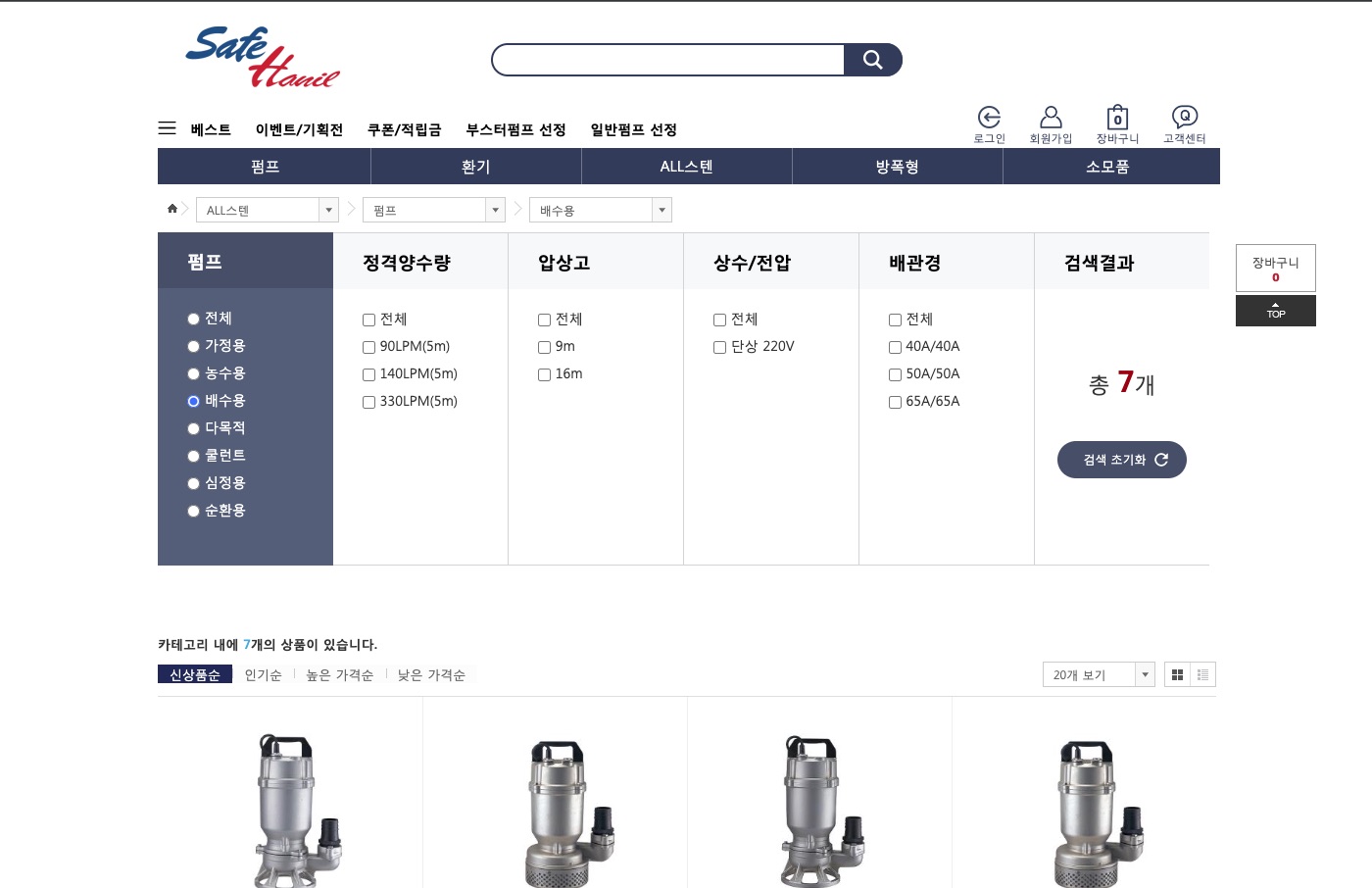Screen dimensions: 1372x888
Task: Switch to list view layout
Action: pos(1202,674)
